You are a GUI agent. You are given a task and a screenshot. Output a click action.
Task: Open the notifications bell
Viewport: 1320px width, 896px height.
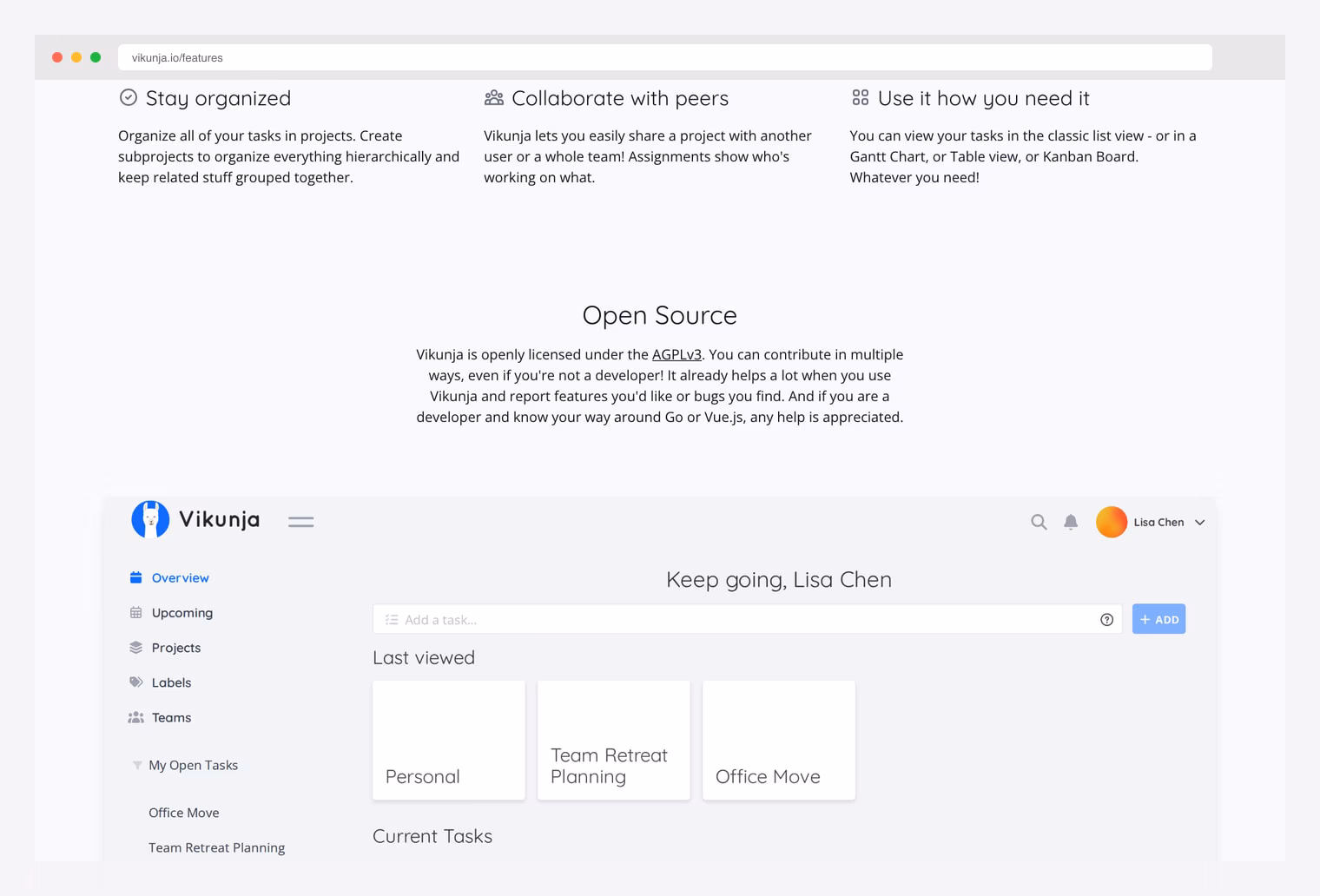pyautogui.click(x=1071, y=522)
